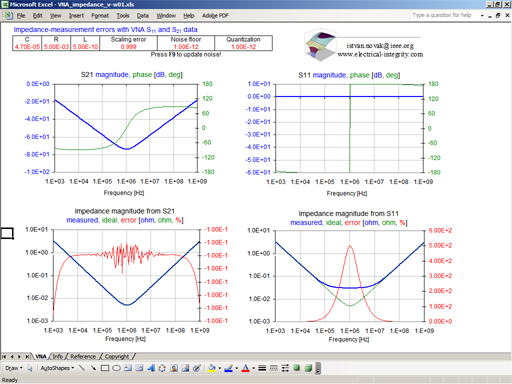This screenshot has height=384, width=512.
Task: Switch to the Copyright sheet tab
Action: pyautogui.click(x=117, y=356)
